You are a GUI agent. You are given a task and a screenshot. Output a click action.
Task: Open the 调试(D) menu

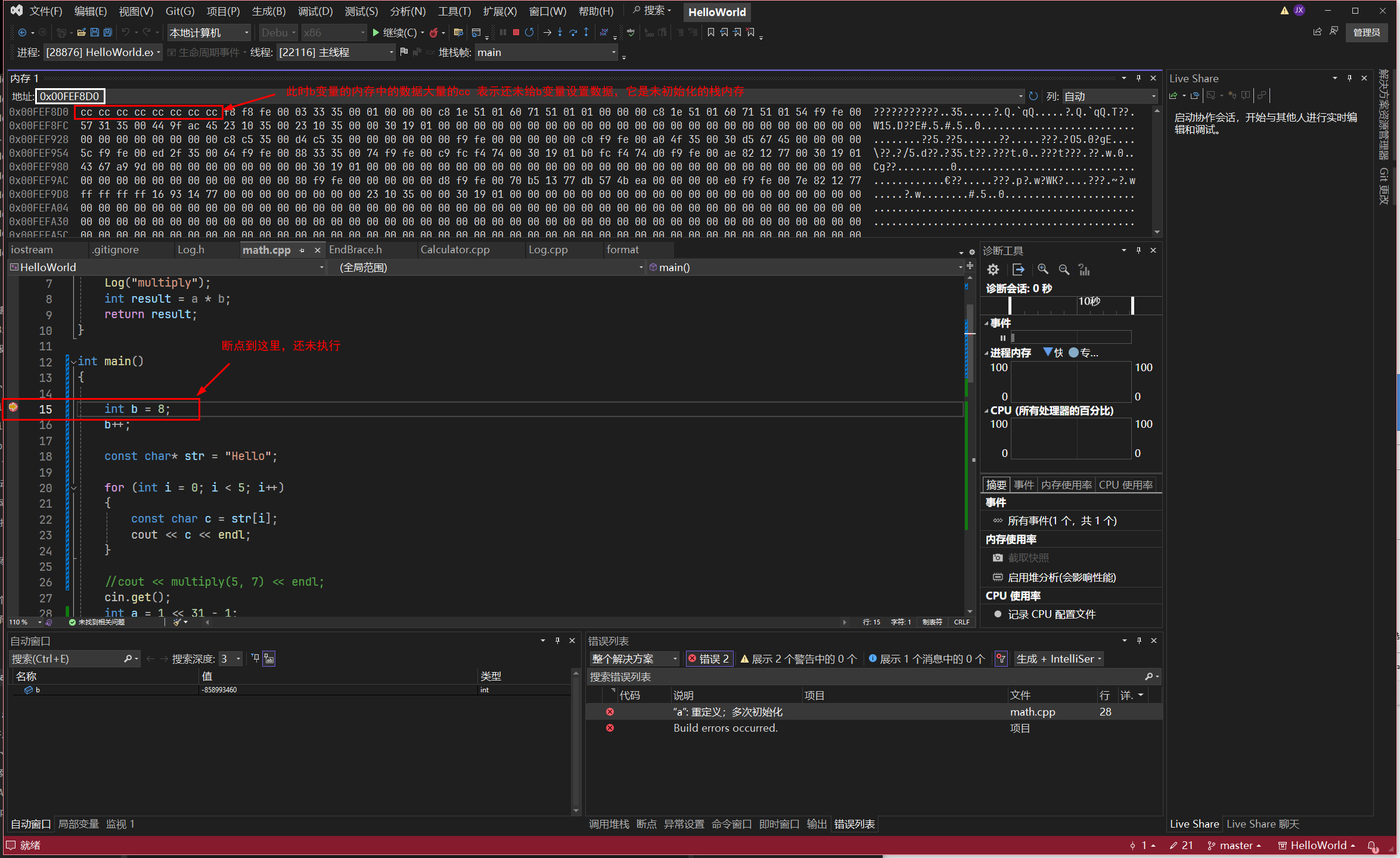pos(315,11)
